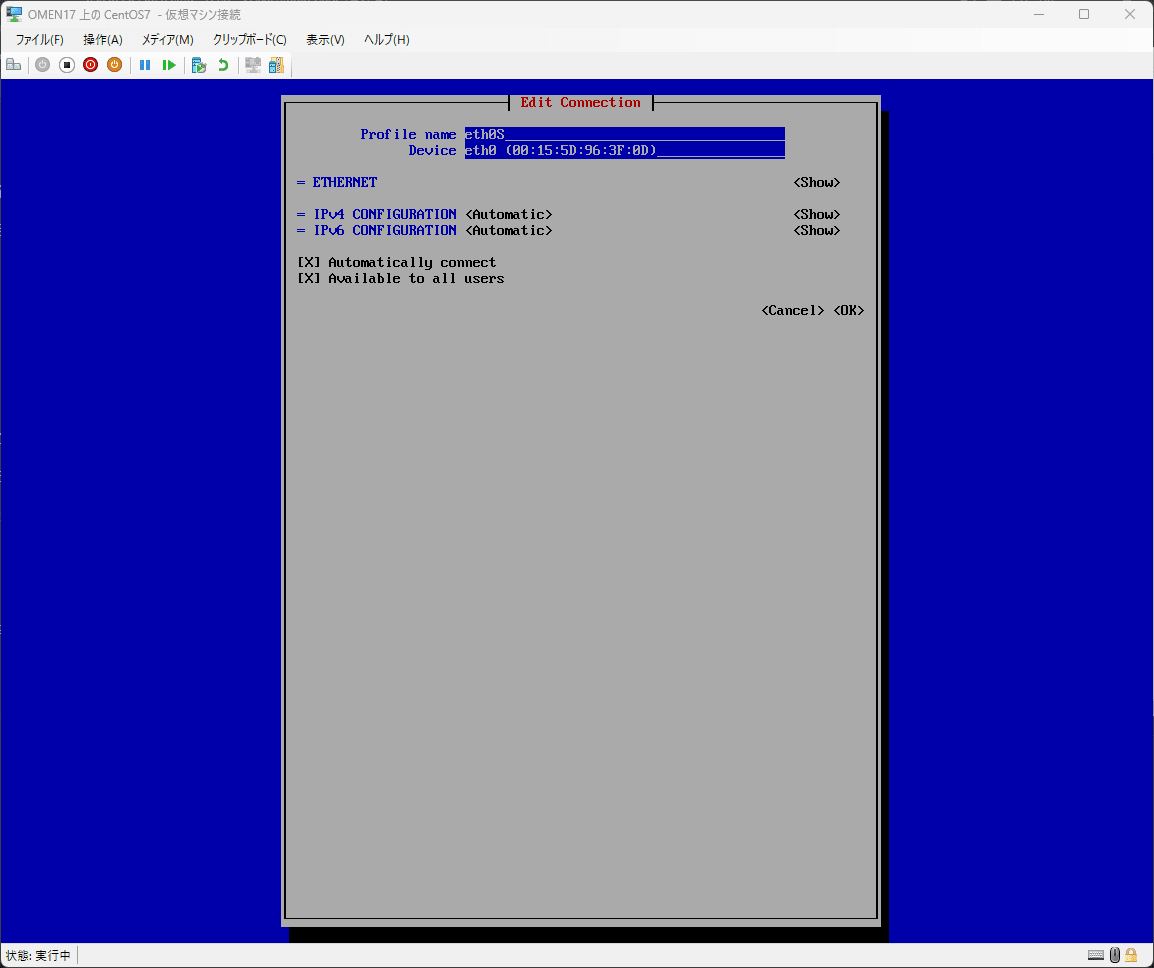Click the Profile name label

click(x=408, y=135)
